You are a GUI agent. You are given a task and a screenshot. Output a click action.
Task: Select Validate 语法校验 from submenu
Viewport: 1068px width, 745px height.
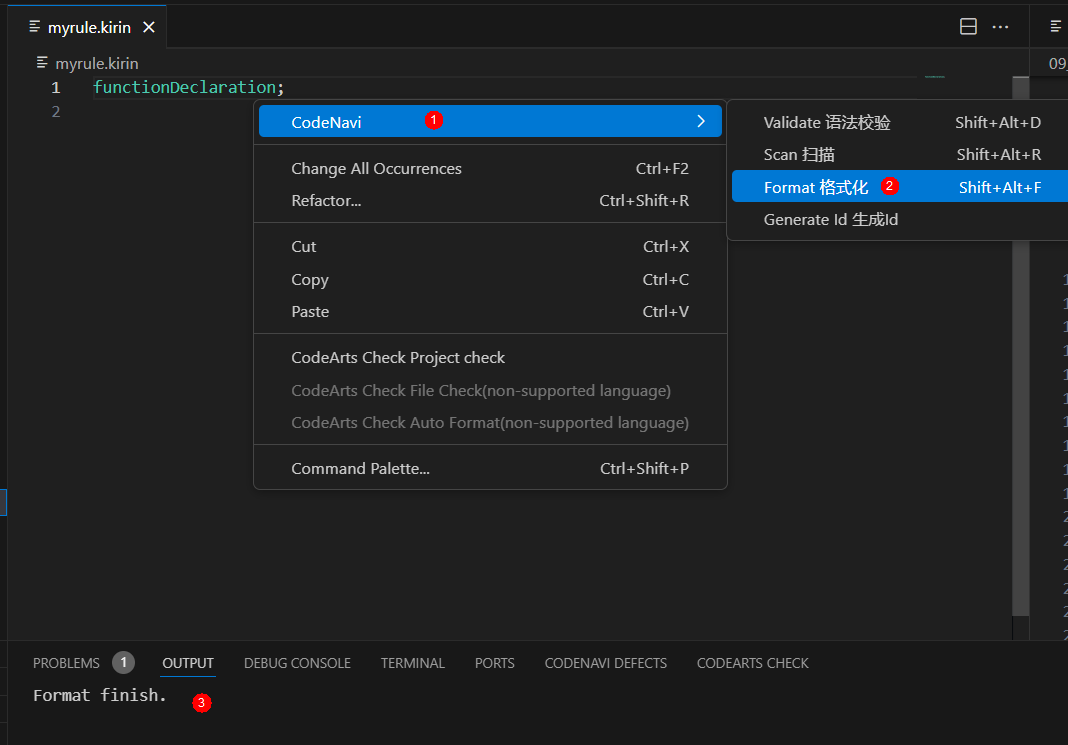tap(826, 123)
